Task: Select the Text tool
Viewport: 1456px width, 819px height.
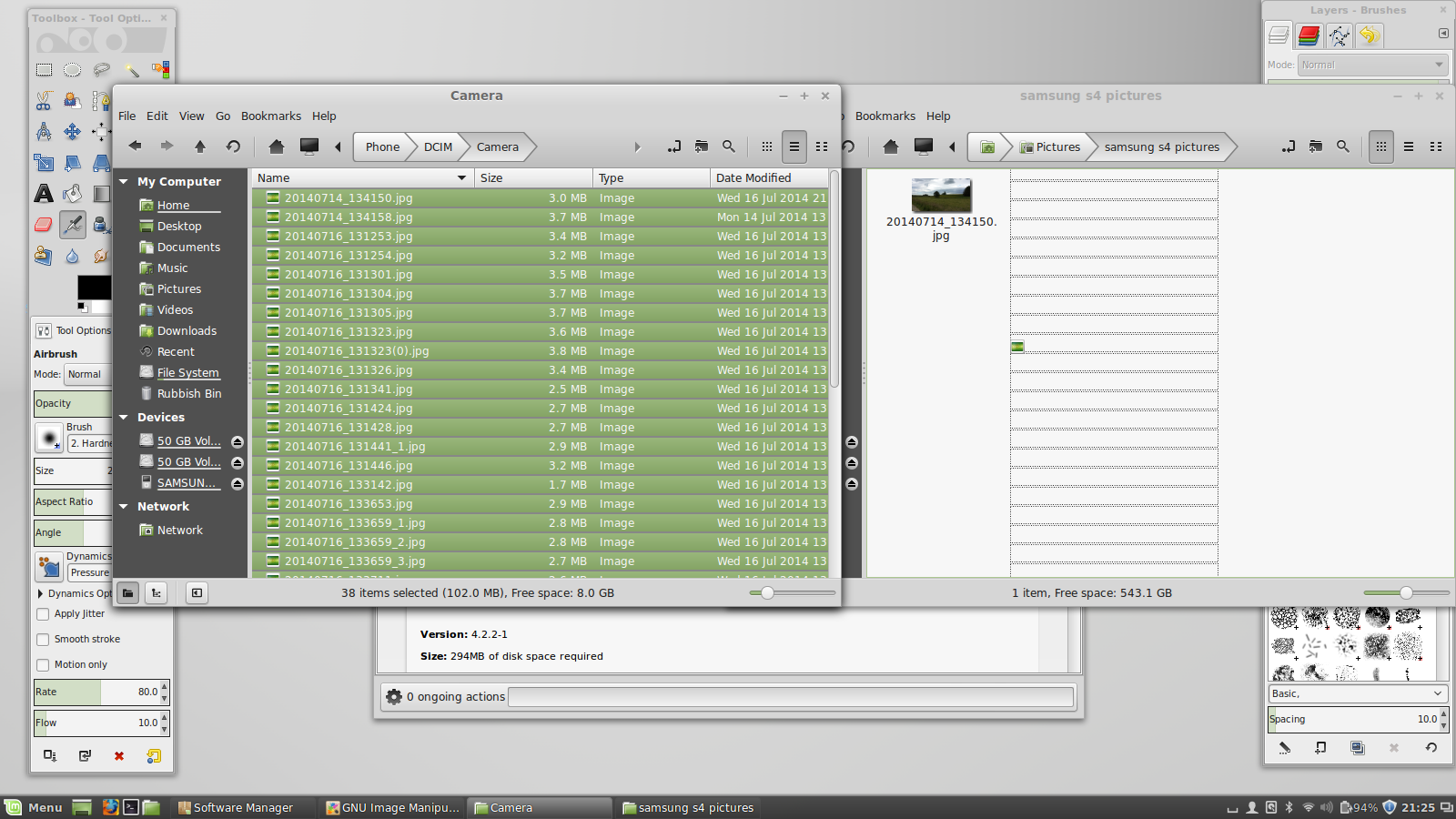Action: [x=44, y=193]
